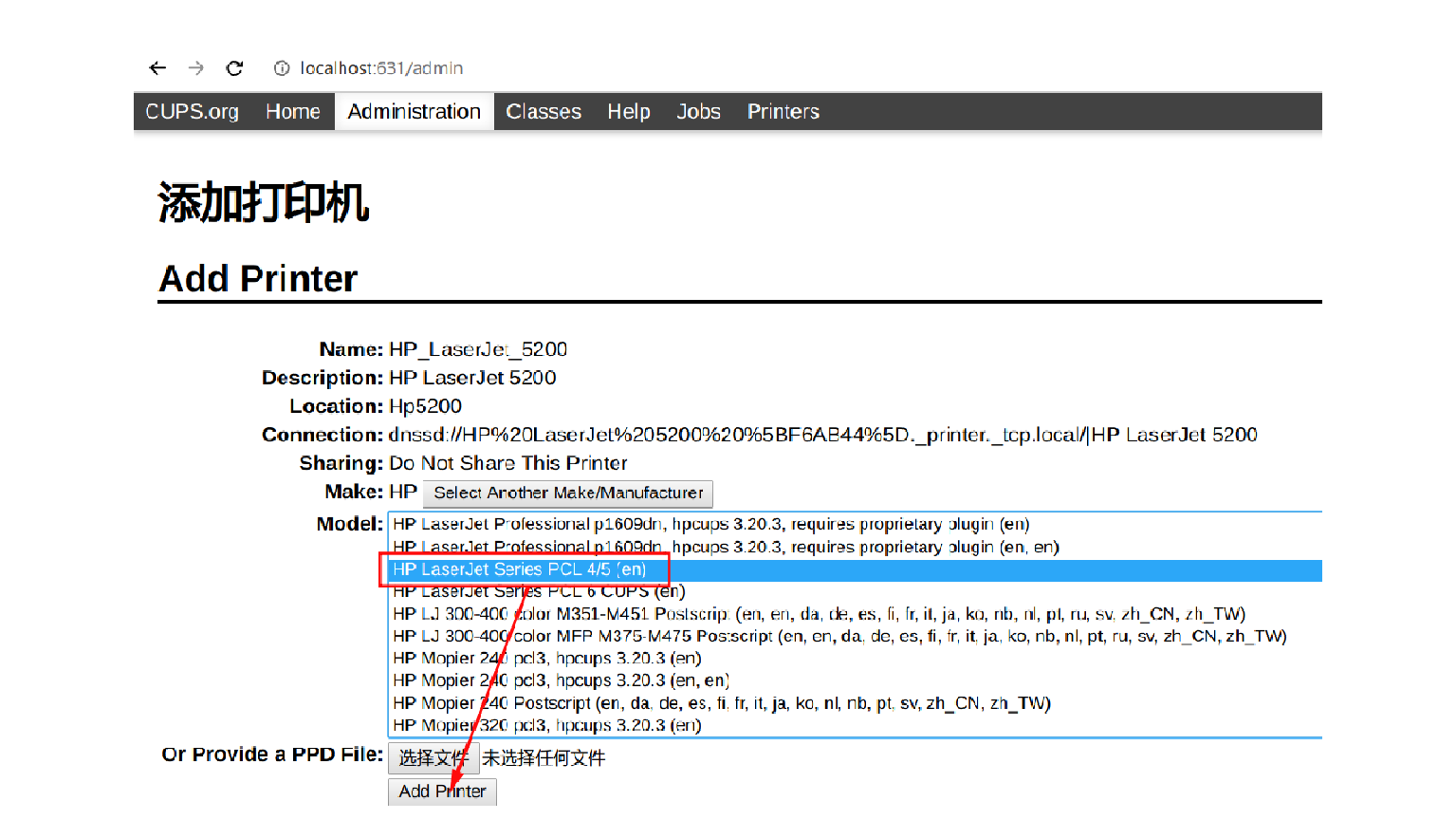Open the Classes tab
This screenshot has width=1456, height=820.
(544, 112)
